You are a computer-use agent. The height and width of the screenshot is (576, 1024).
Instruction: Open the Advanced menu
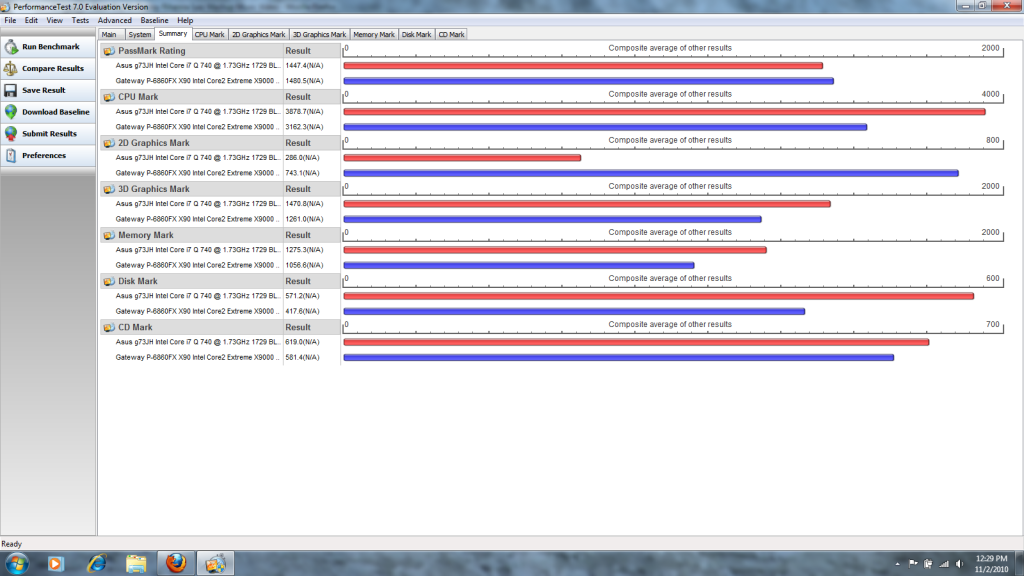coord(114,20)
